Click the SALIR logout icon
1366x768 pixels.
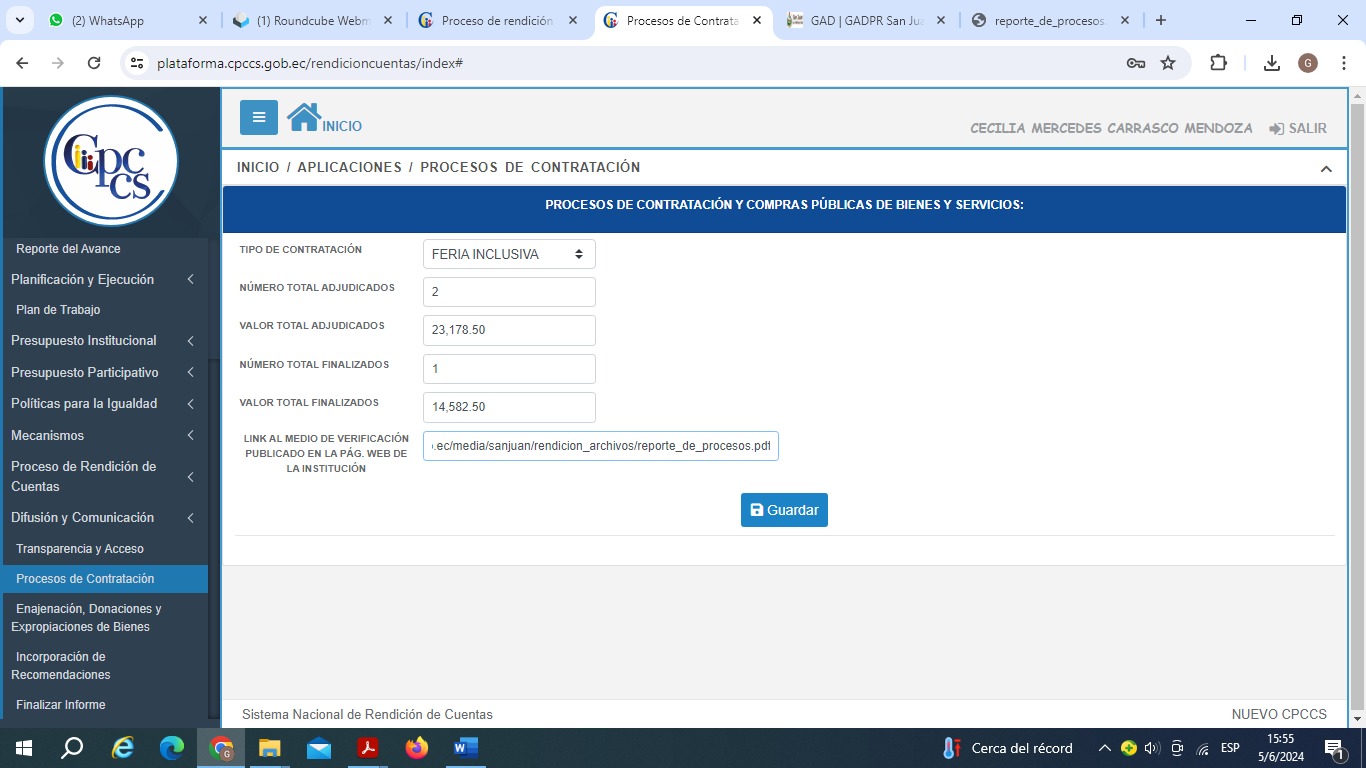click(x=1276, y=129)
